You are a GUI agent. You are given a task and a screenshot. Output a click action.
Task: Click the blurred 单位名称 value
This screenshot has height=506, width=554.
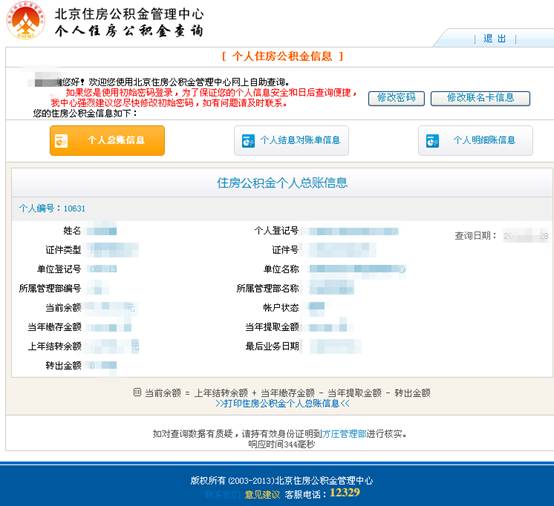(x=357, y=269)
